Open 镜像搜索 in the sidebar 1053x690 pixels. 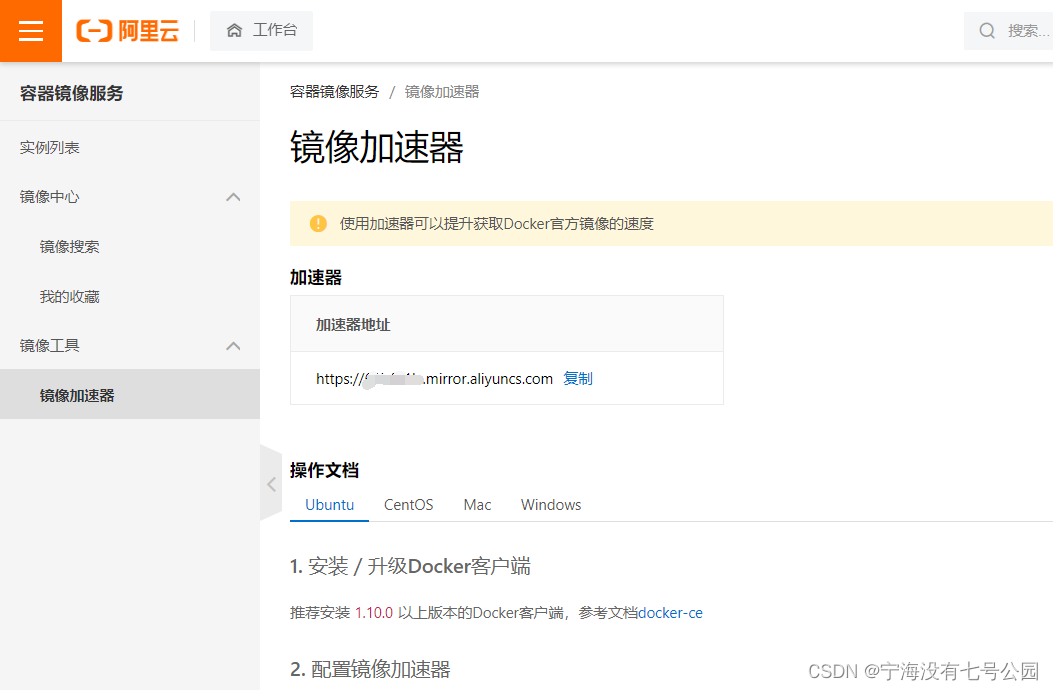69,247
